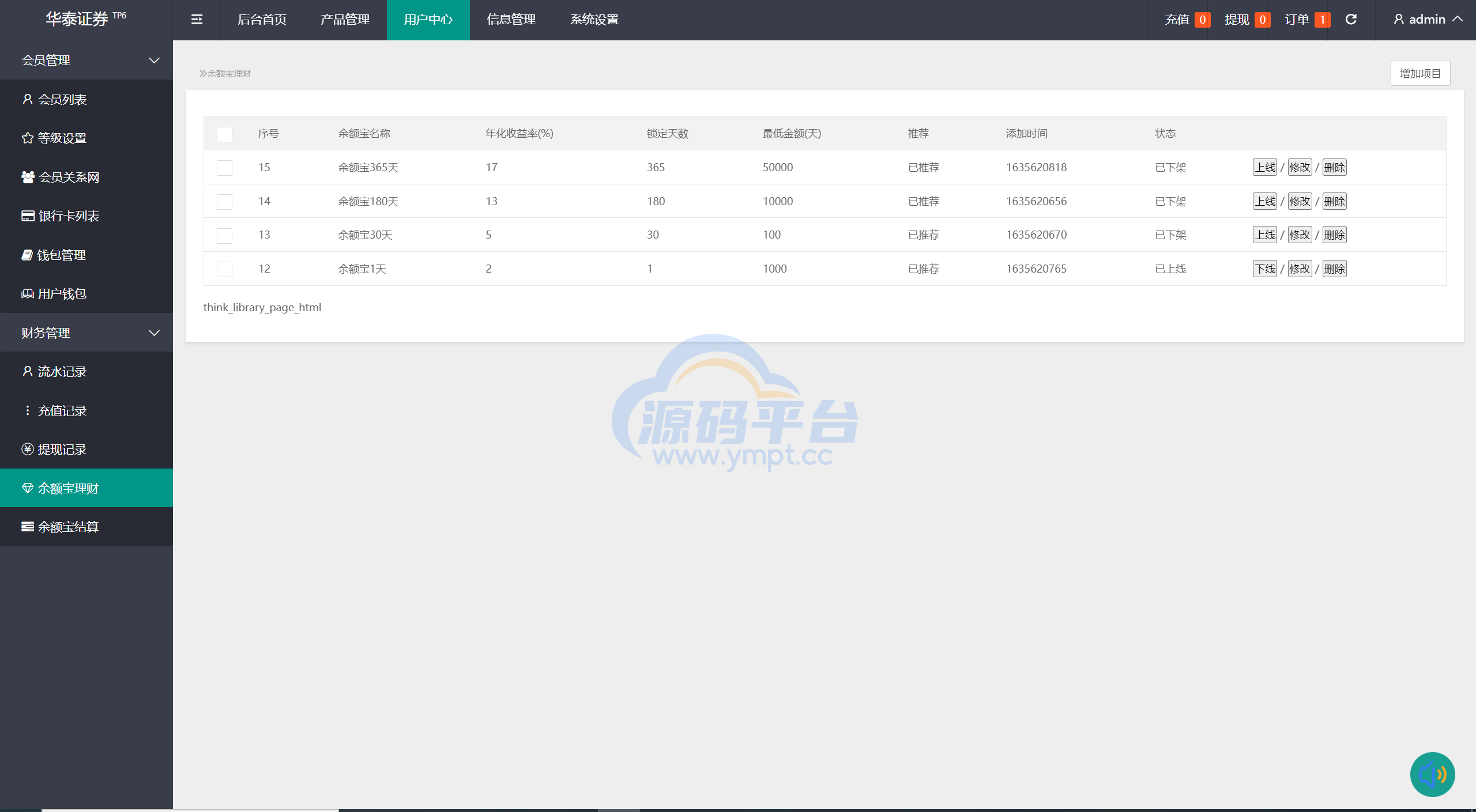1476x812 pixels.
Task: Open the 系统设置 top tab
Action: click(x=594, y=20)
